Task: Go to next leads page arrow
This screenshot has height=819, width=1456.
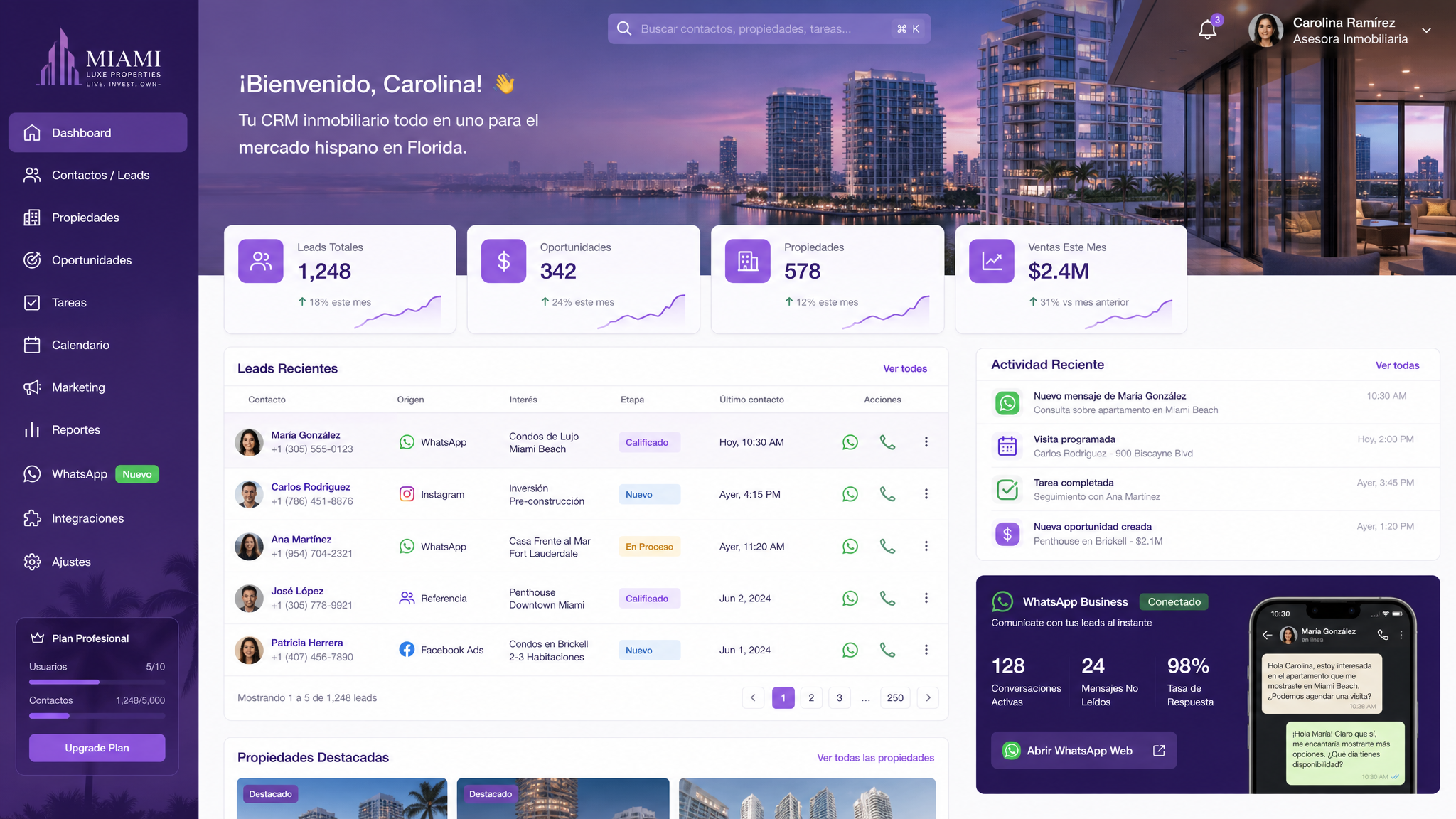Action: 928,697
